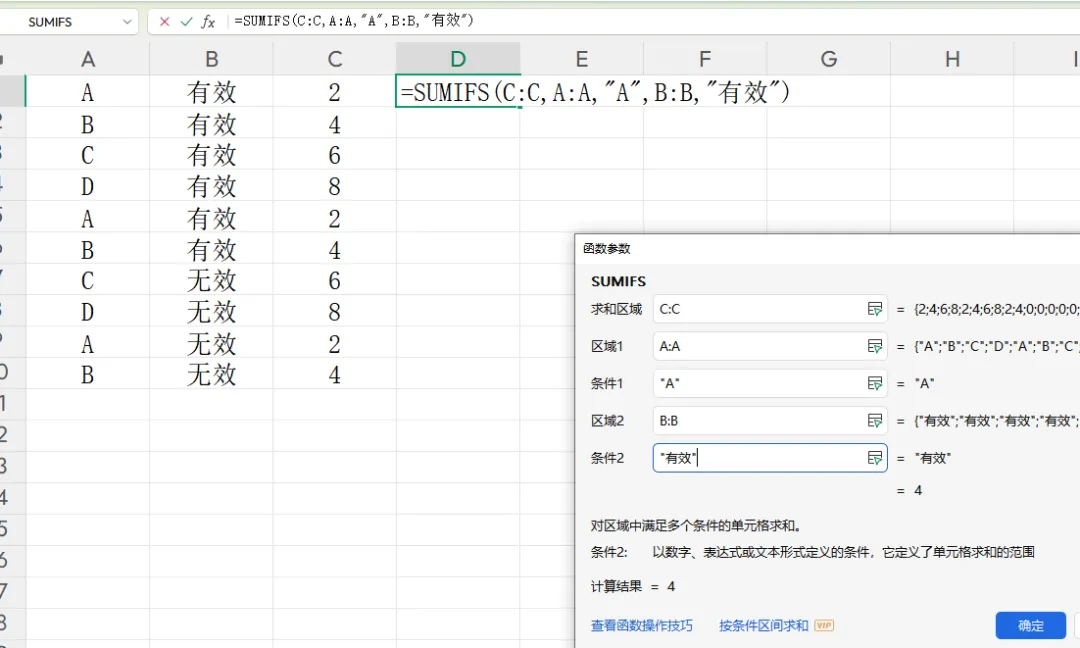The width and height of the screenshot is (1080, 648).
Task: Confirm the formula with the green checkmark icon
Action: point(186,21)
